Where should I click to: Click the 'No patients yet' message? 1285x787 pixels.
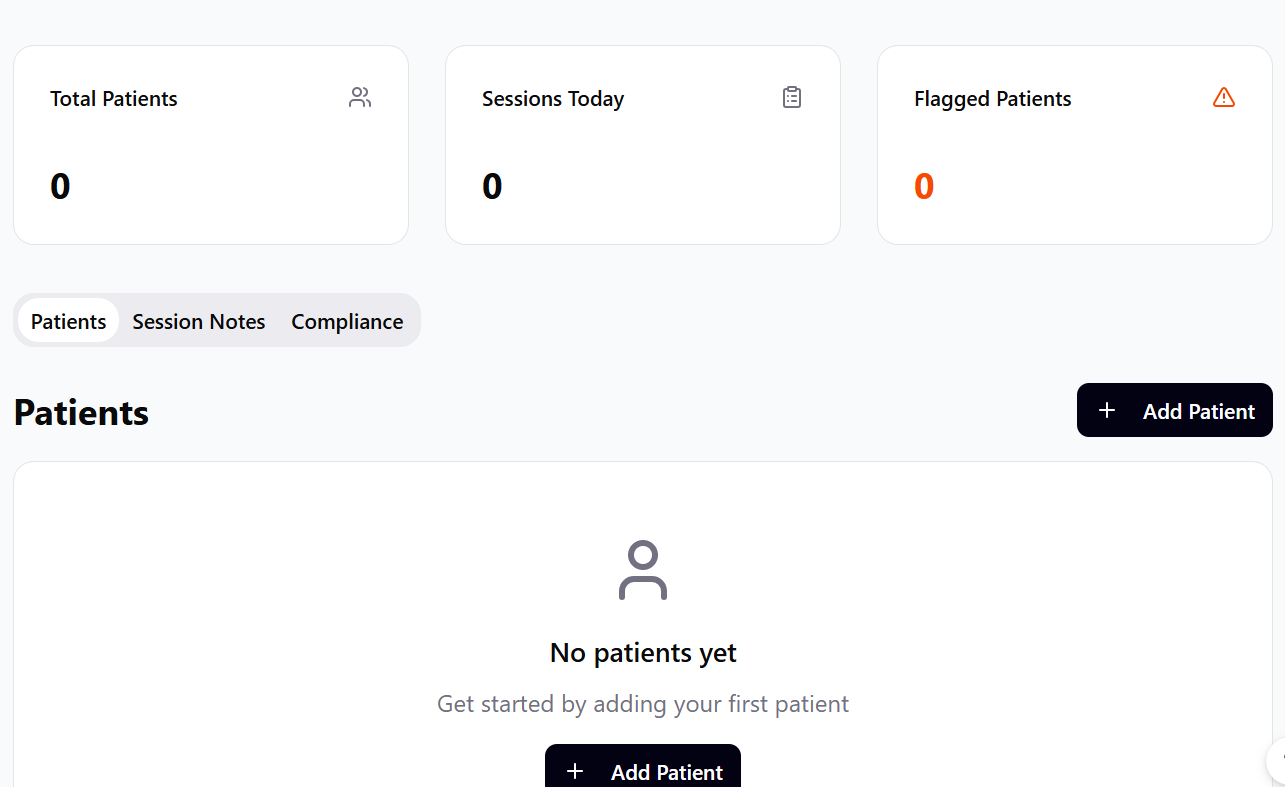(x=643, y=652)
